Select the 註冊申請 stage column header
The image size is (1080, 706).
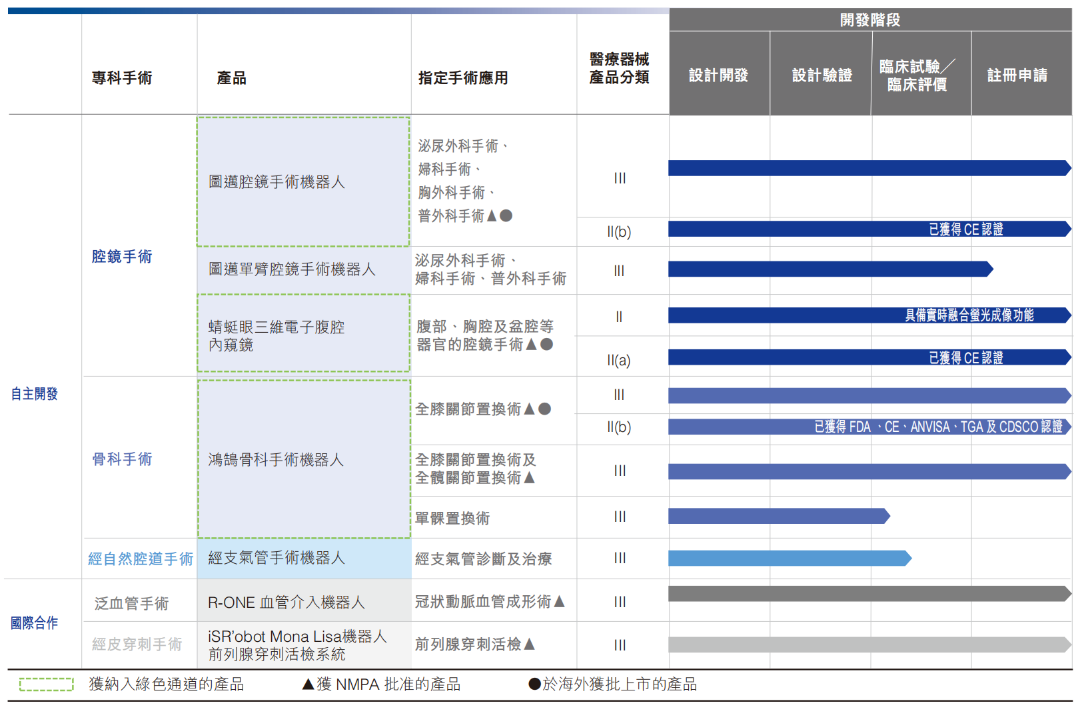point(1017,75)
